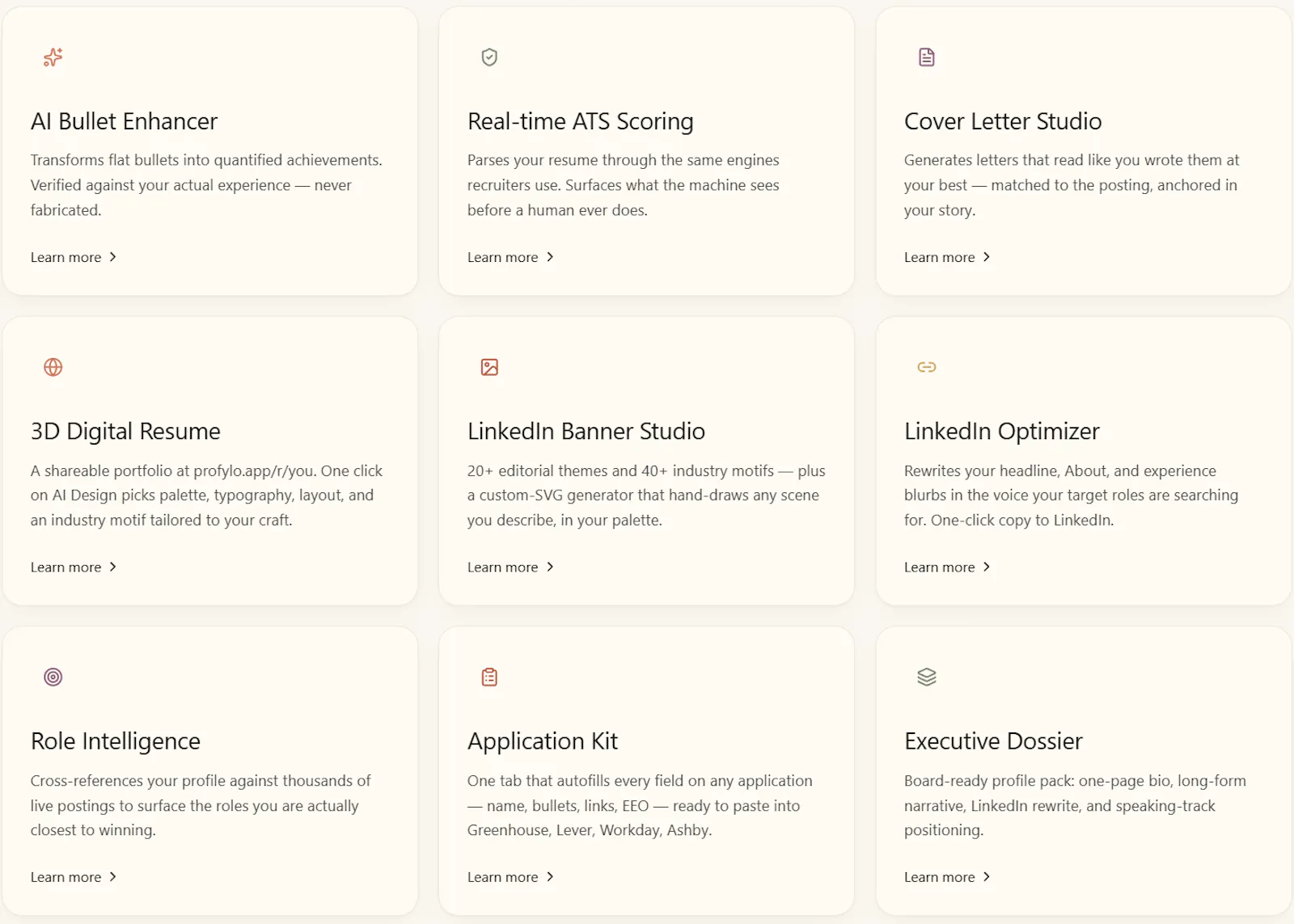The height and width of the screenshot is (924, 1294).
Task: Click the layers icon on Executive Dossier
Action: pyautogui.click(x=927, y=677)
